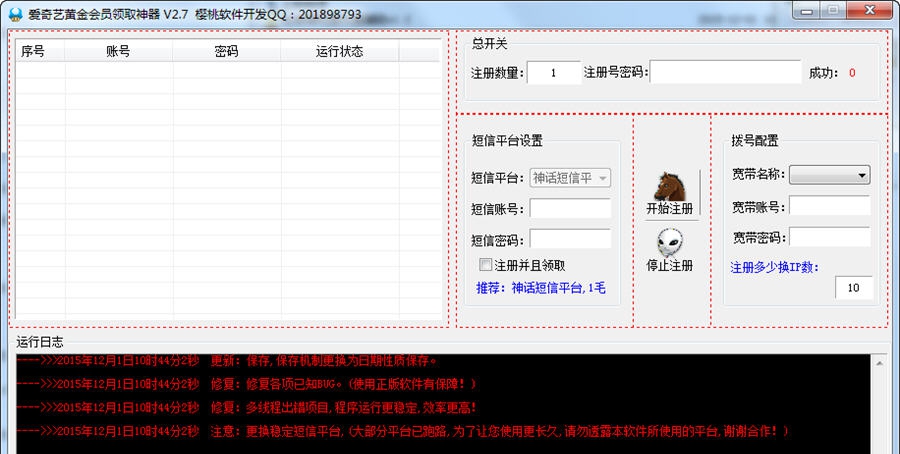The height and width of the screenshot is (454, 900).
Task: Click the IP change count field showing 10
Action: click(x=854, y=288)
